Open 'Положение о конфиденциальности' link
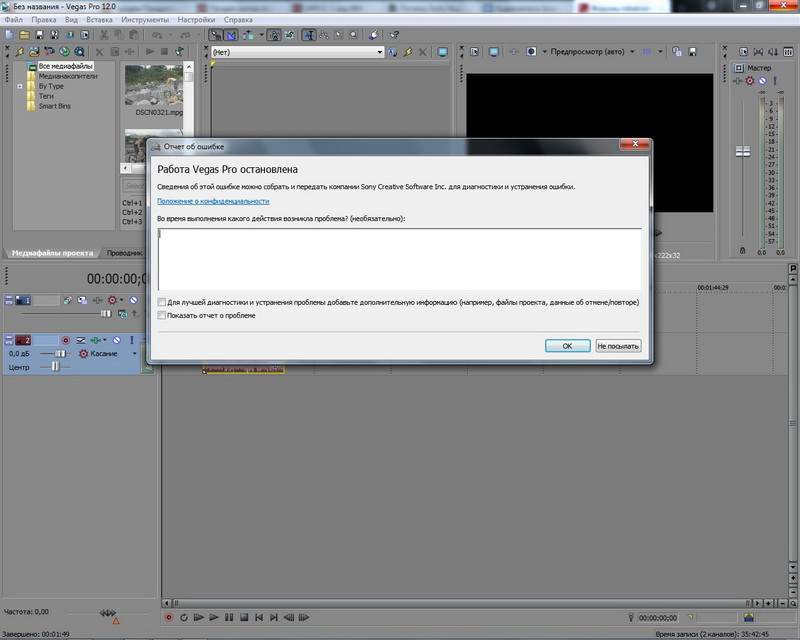Viewport: 800px width, 640px height. click(213, 201)
